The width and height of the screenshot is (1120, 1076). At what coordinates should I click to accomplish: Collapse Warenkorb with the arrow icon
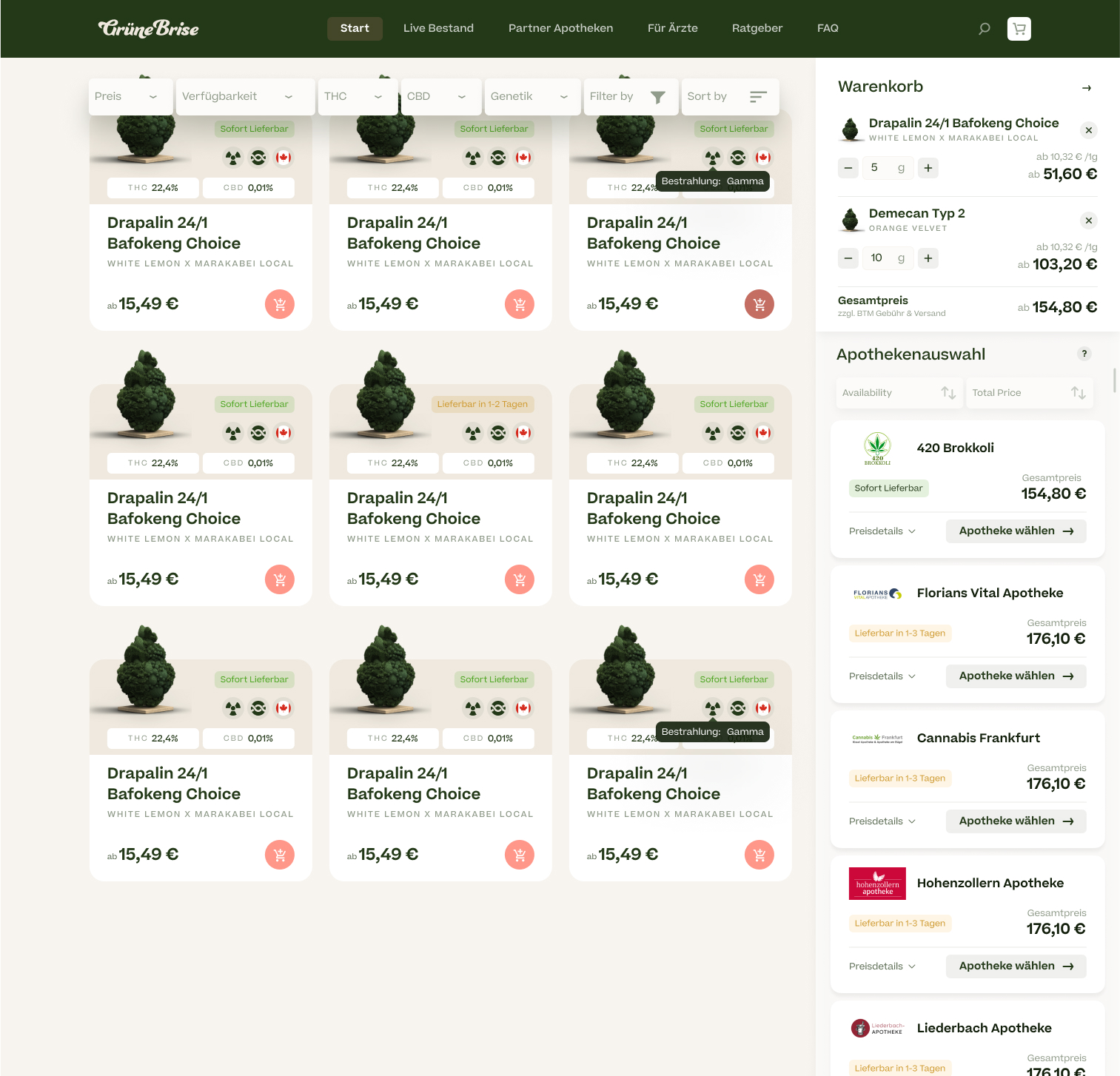1086,88
